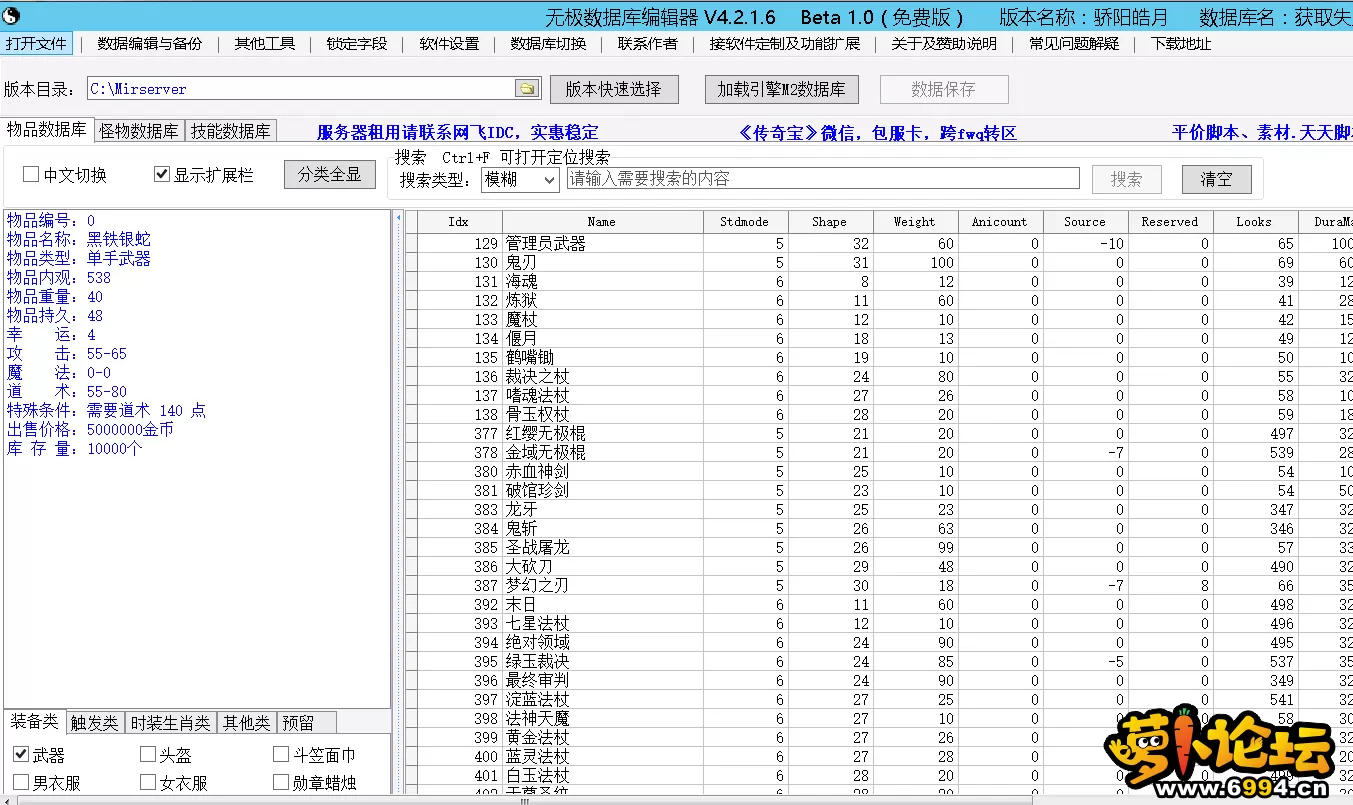Open the 数据库切换 menu
1353x805 pixels.
click(x=548, y=44)
